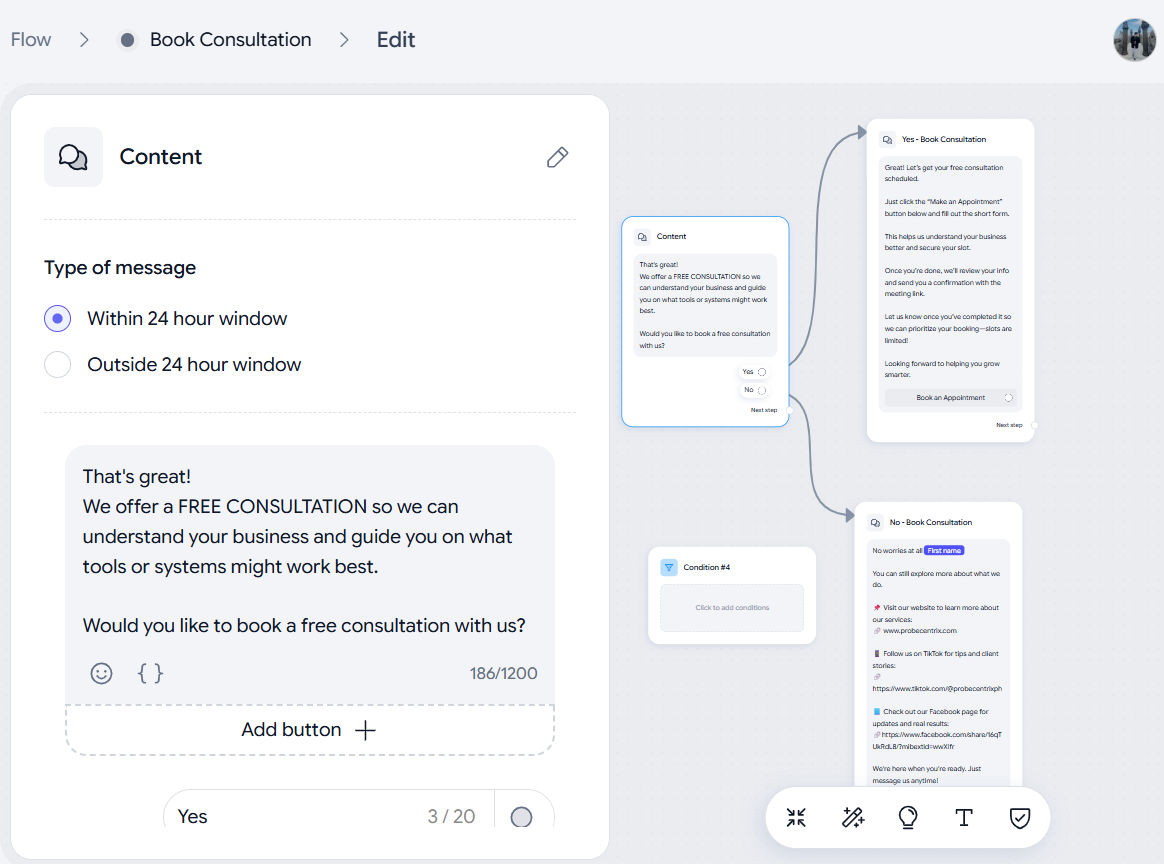Screen dimensions: 1164x864
Task: Click the www.probecentrix.com link
Action: (920, 631)
